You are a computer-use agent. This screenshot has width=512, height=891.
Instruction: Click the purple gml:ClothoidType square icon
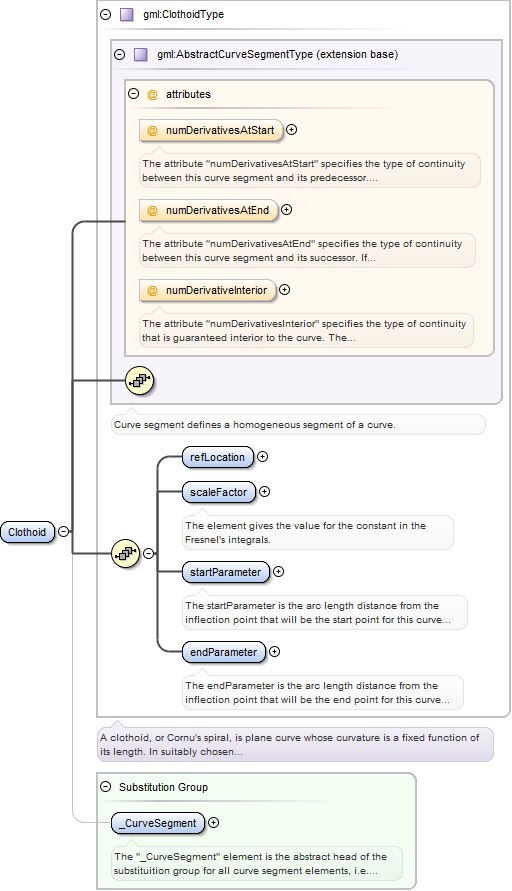click(126, 14)
